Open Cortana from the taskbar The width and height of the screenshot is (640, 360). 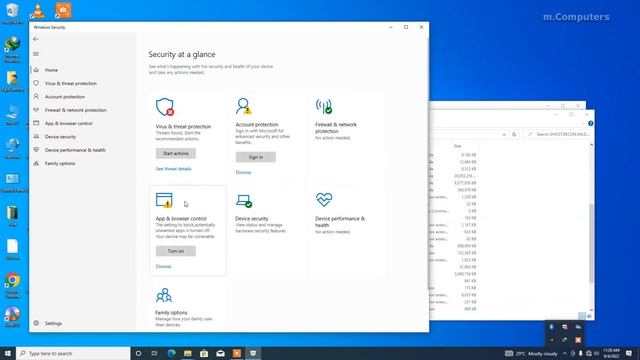pyautogui.click(x=138, y=353)
